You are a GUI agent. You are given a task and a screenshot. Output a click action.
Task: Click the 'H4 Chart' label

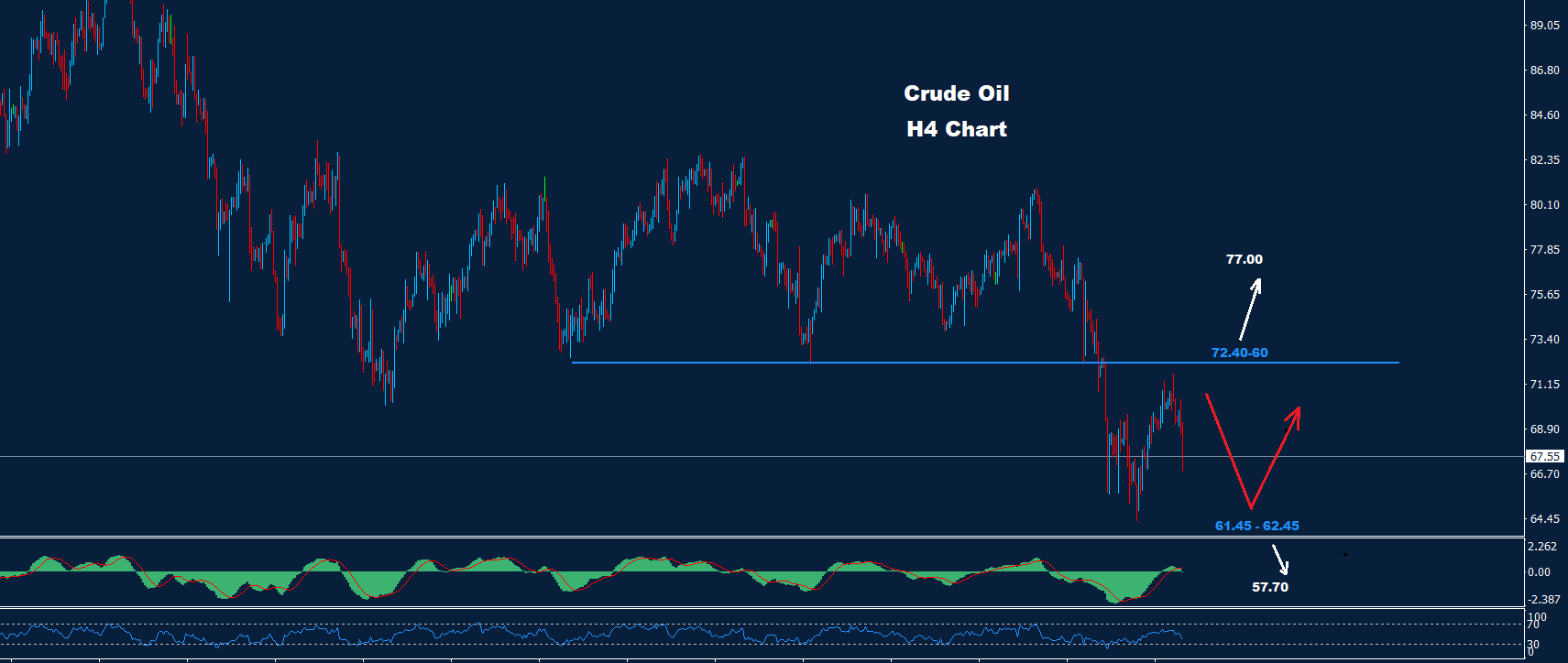(x=956, y=129)
